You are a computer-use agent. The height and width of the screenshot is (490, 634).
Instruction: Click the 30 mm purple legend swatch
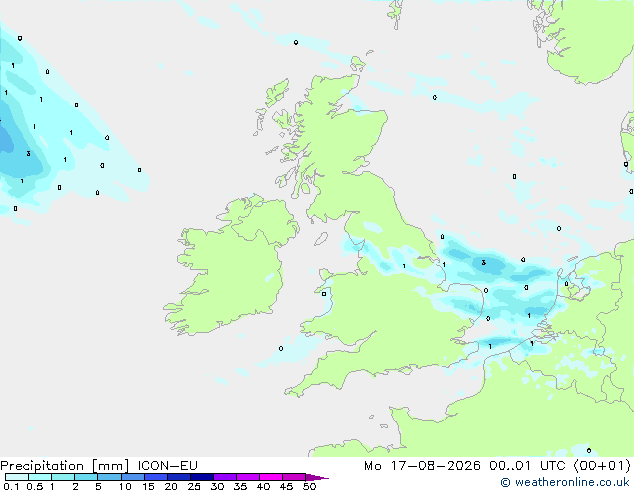pyautogui.click(x=225, y=477)
